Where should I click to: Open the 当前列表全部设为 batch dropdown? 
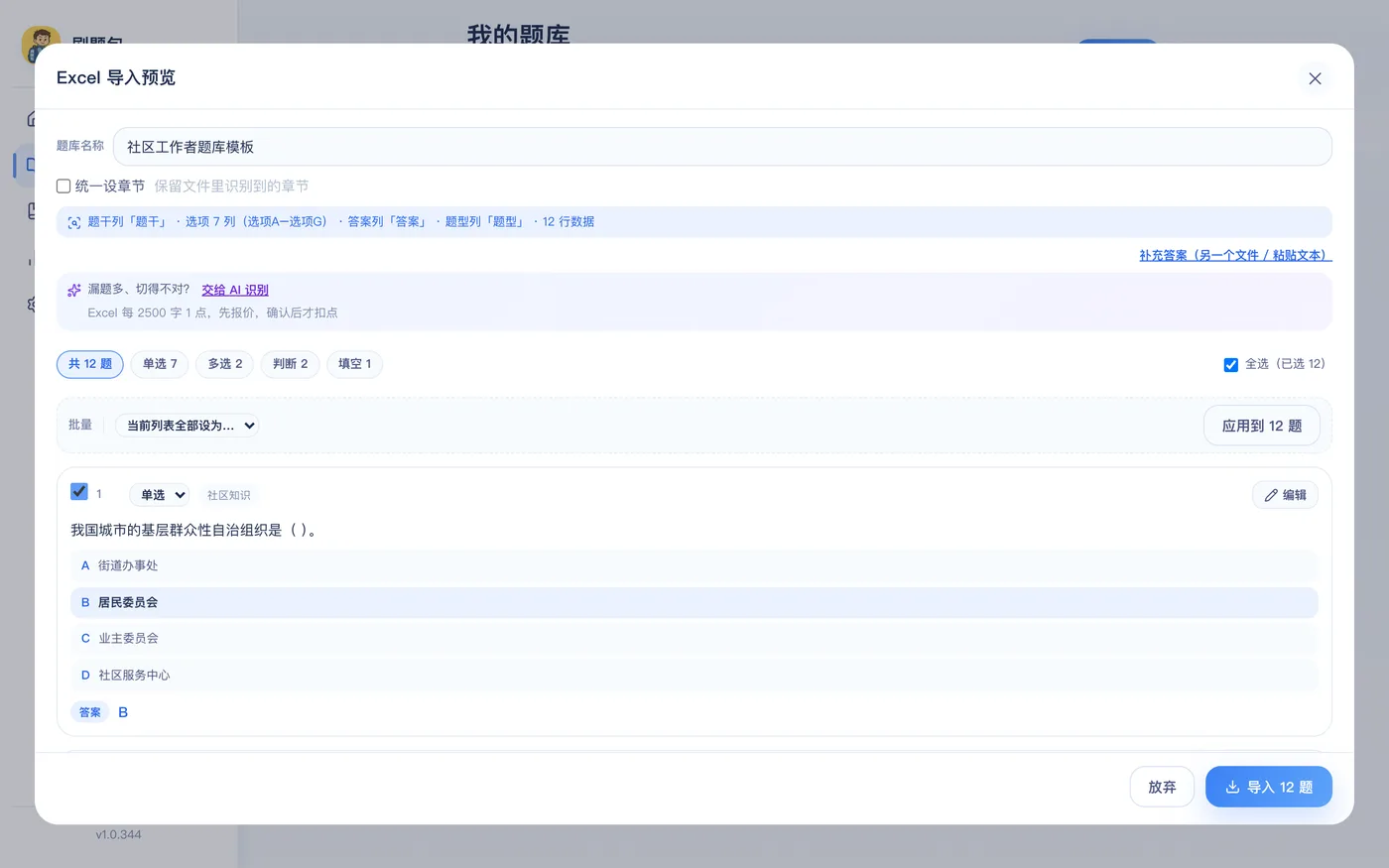pyautogui.click(x=188, y=426)
